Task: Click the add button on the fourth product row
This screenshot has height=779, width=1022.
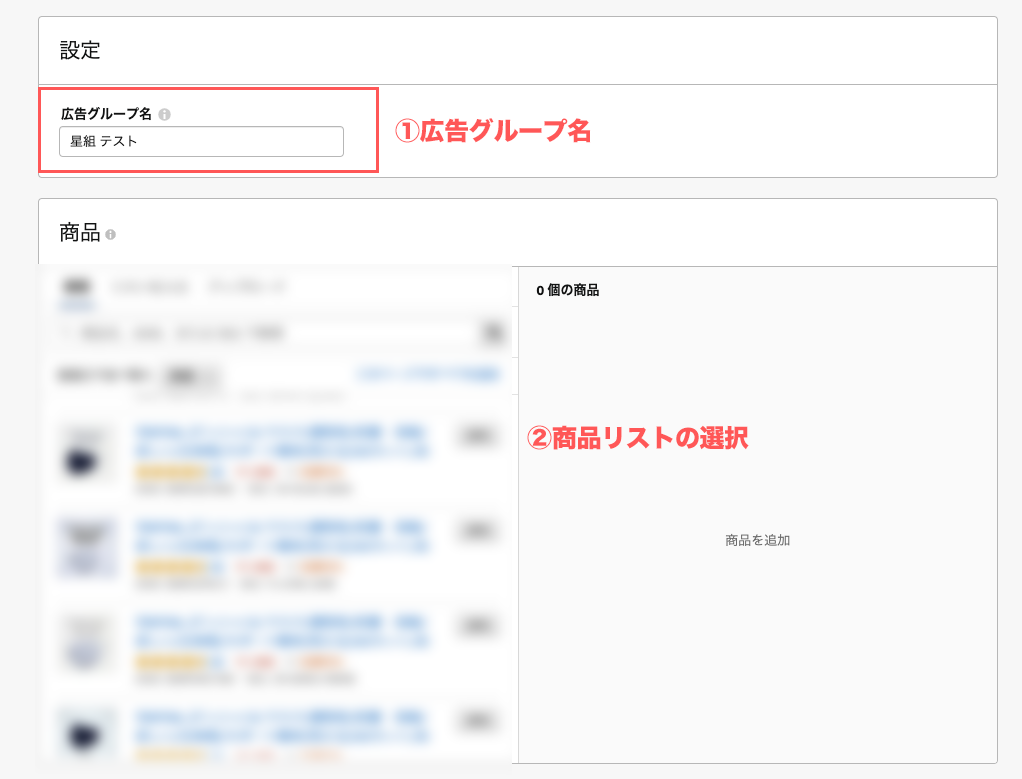Action: click(x=477, y=718)
